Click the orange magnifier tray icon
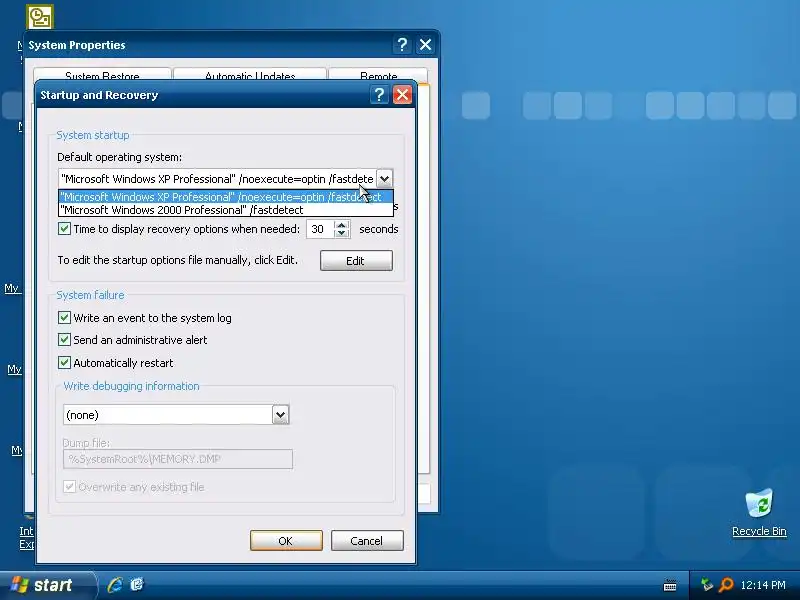The image size is (800, 600). (x=726, y=585)
